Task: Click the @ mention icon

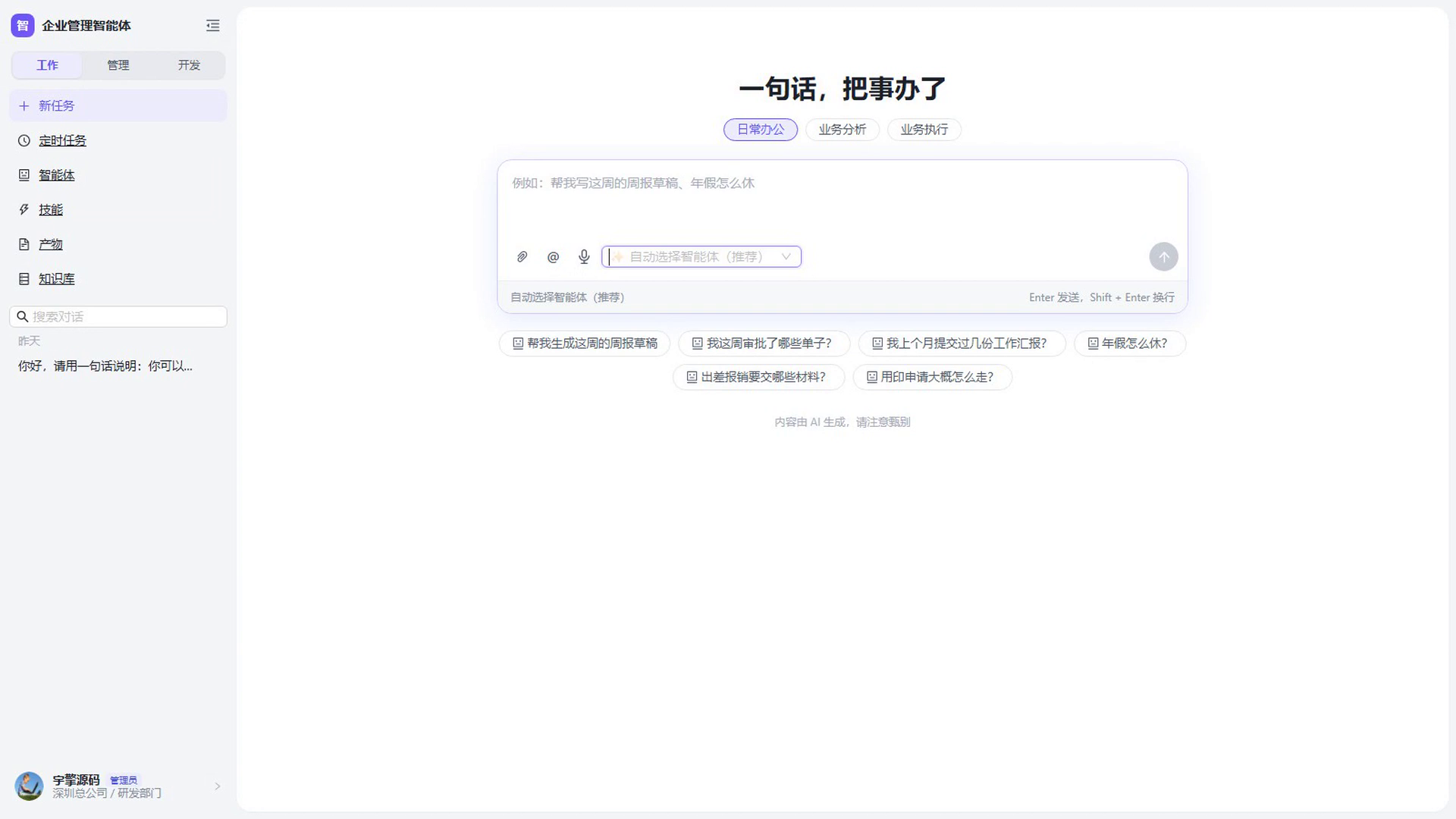Action: click(x=553, y=257)
